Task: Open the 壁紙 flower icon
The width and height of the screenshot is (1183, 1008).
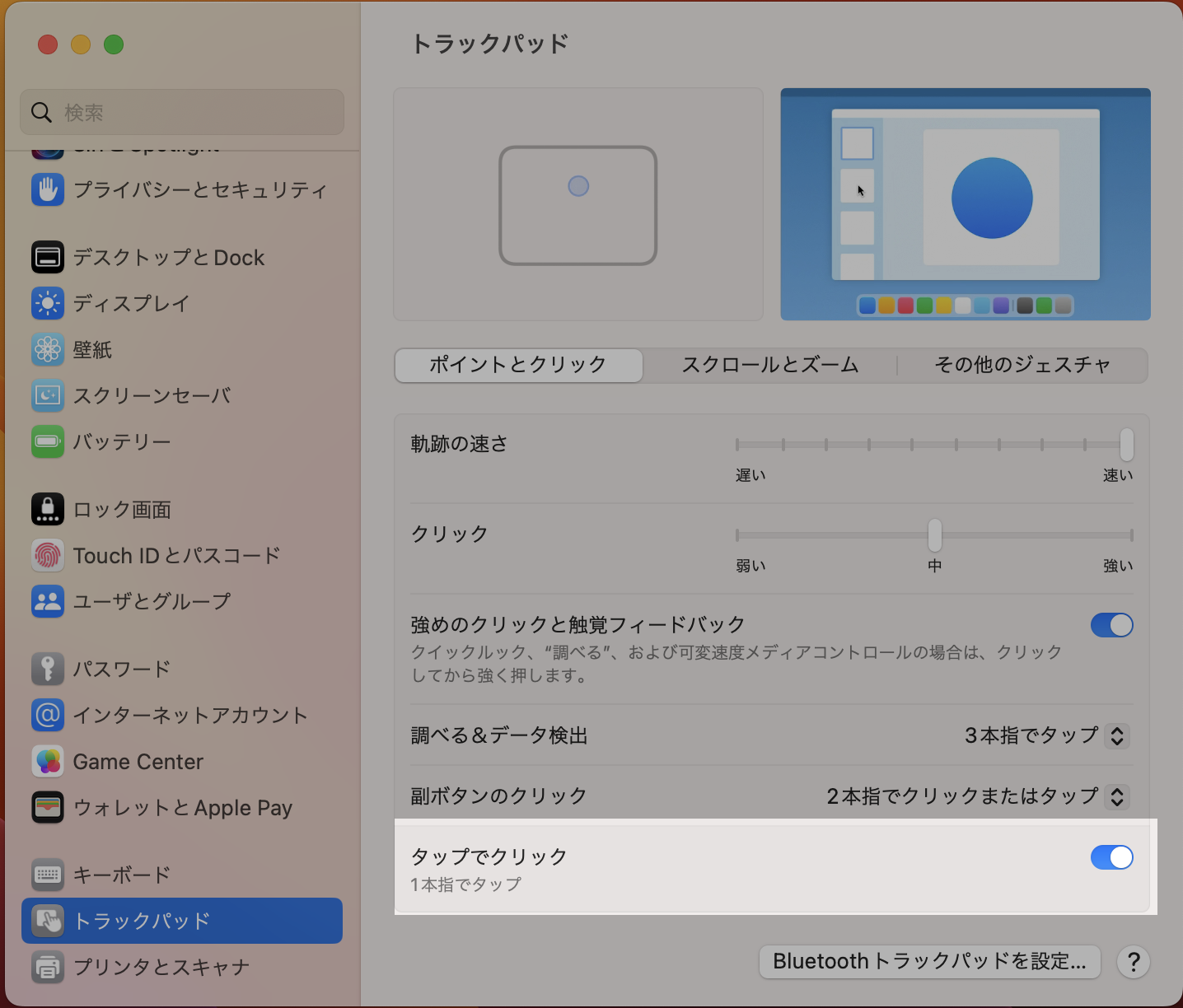Action: click(48, 349)
